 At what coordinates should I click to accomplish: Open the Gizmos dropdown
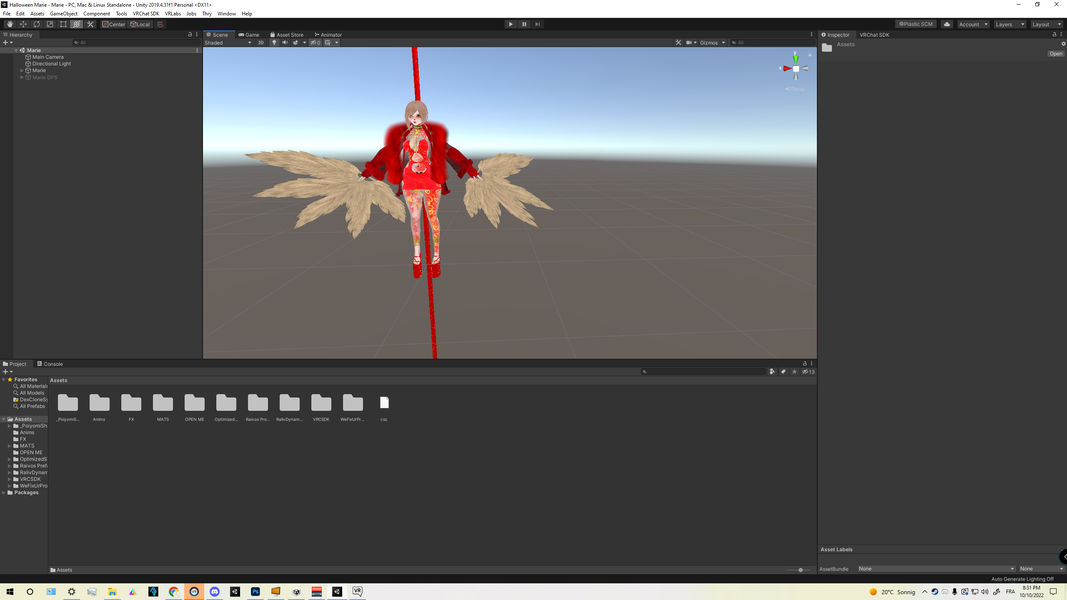(712, 43)
